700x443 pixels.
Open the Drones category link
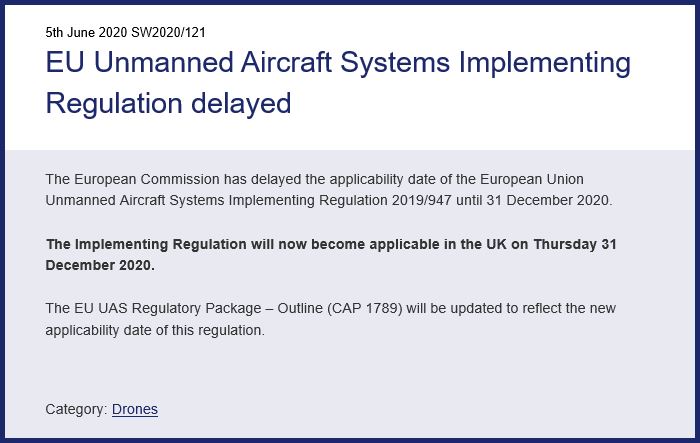(135, 409)
